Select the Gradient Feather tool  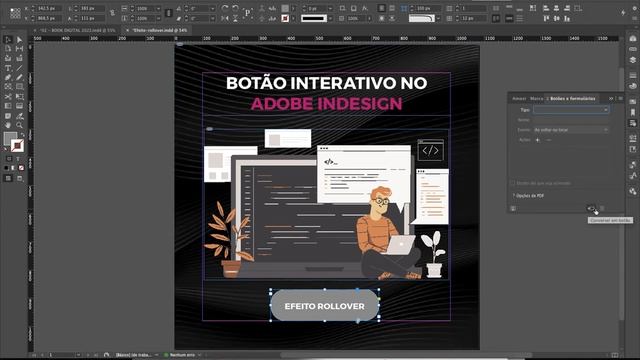pyautogui.click(x=19, y=106)
